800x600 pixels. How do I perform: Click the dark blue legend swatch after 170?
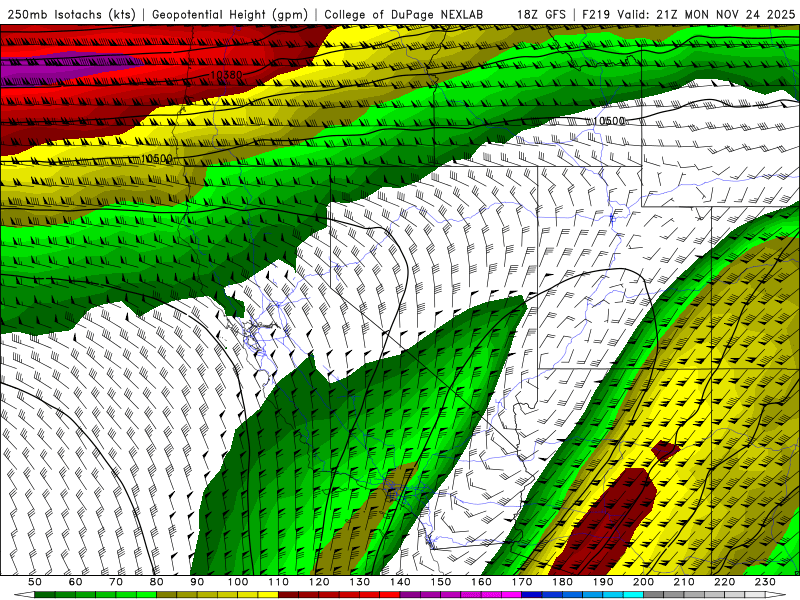(532, 594)
